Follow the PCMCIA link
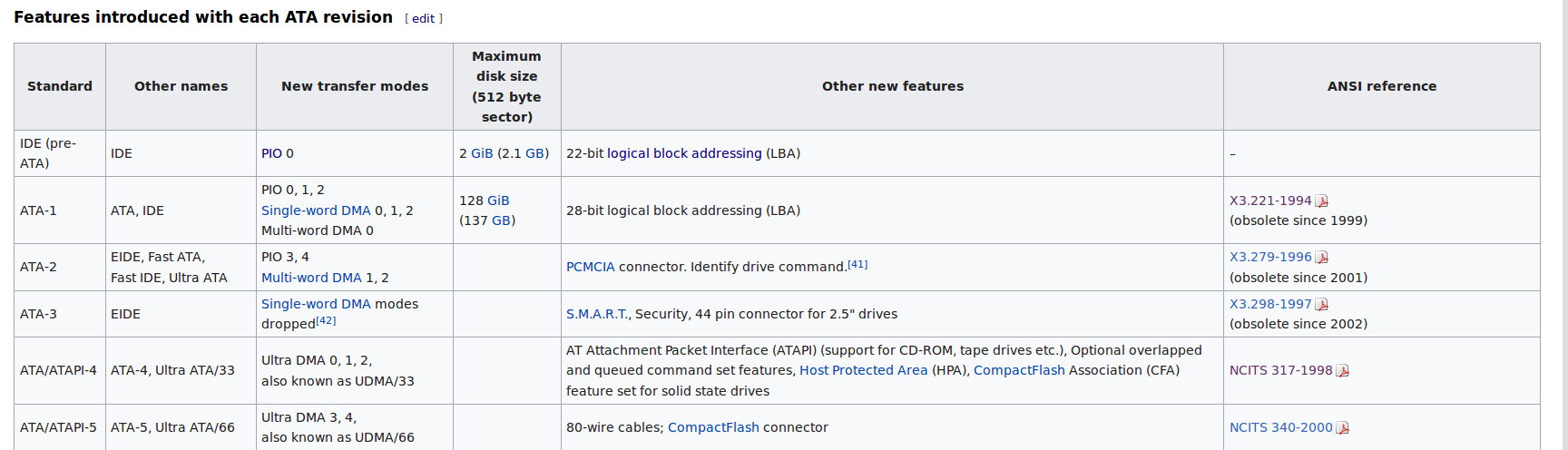Viewport: 1568px width, 450px height. pos(591,267)
